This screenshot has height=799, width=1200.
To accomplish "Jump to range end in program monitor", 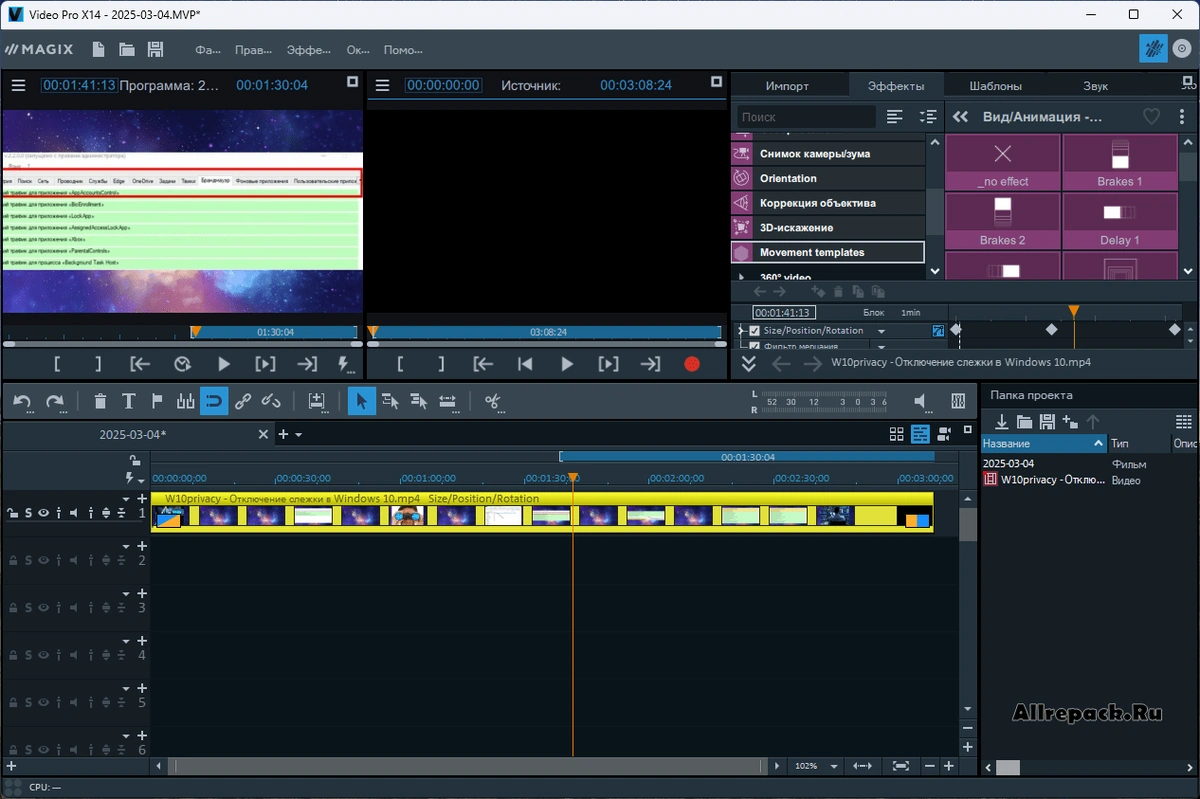I will (307, 364).
